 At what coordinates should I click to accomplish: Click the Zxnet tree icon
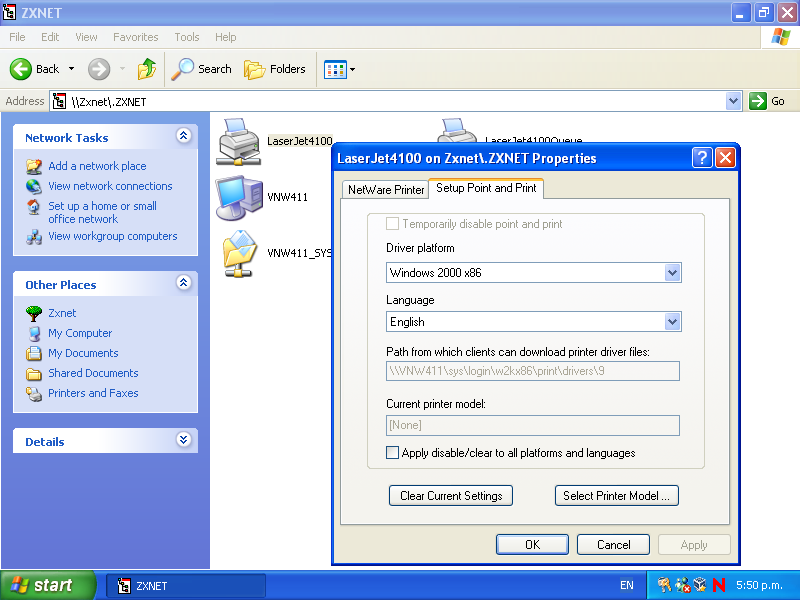coord(34,313)
